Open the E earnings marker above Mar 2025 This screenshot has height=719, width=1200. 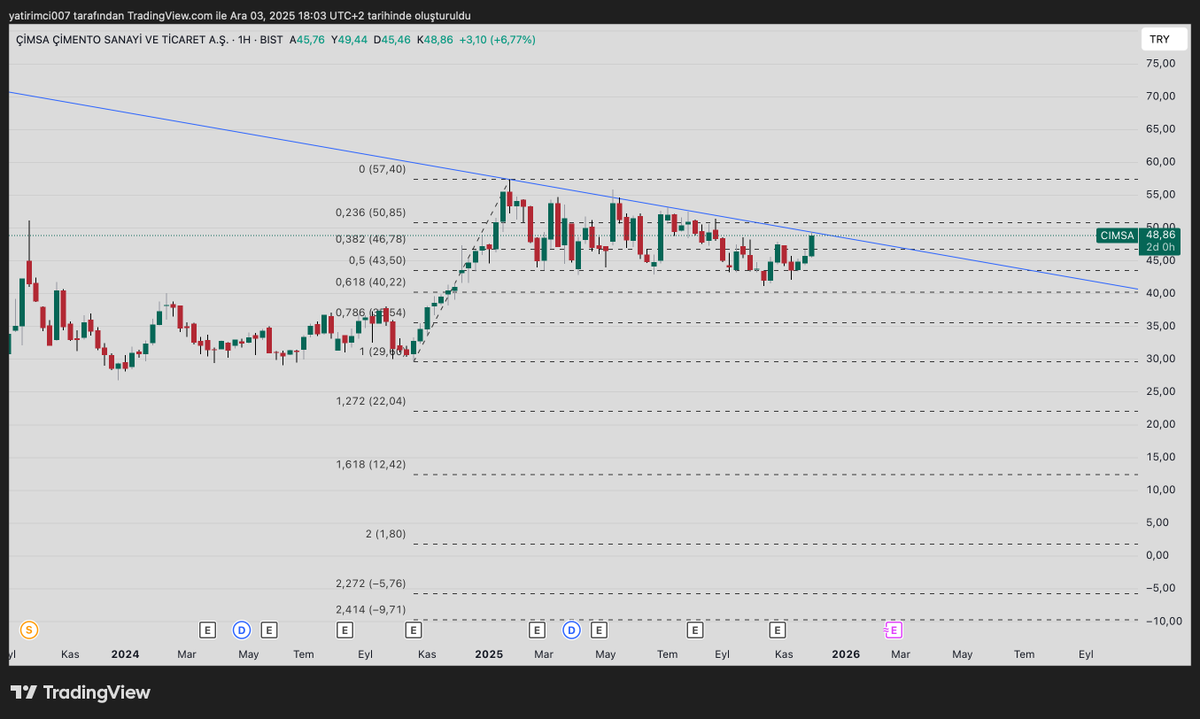536,630
